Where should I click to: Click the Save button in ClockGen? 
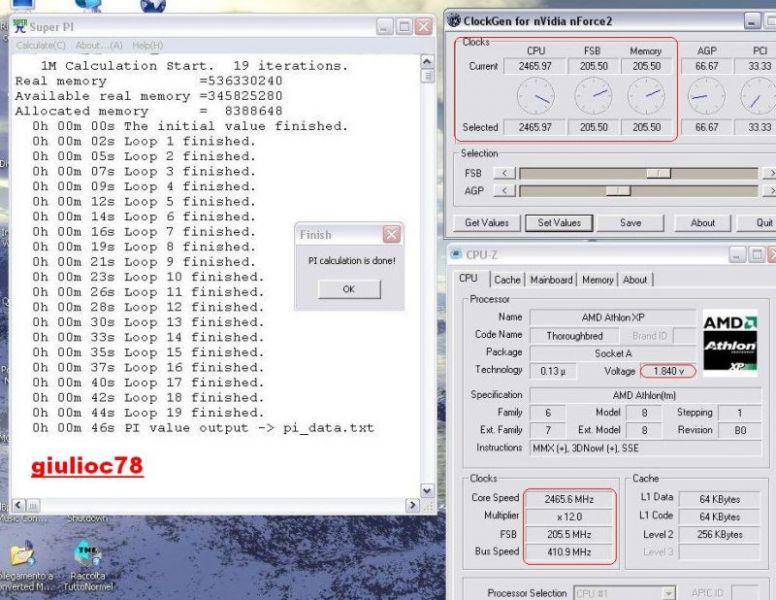point(630,223)
